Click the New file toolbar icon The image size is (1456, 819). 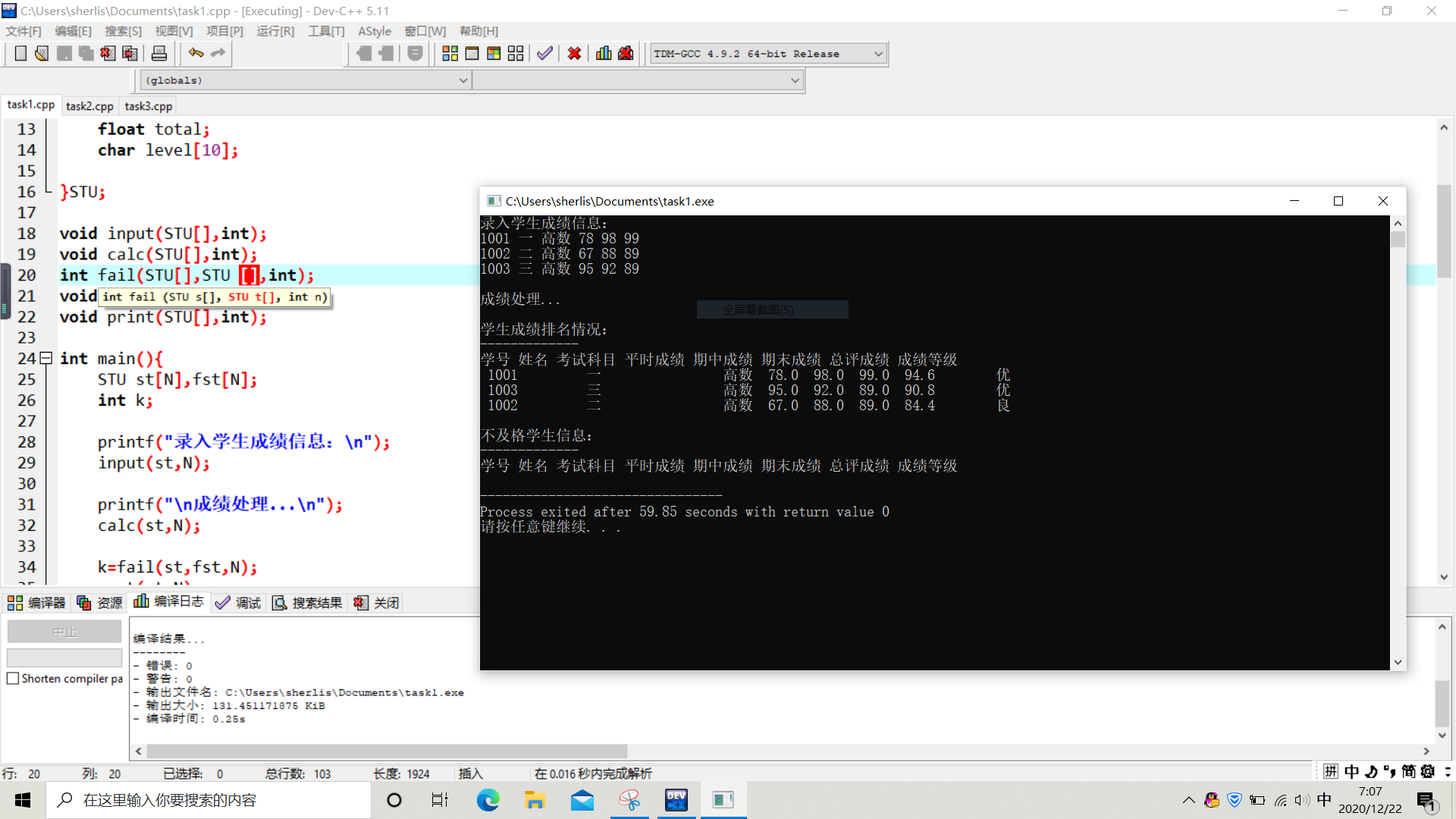point(20,53)
